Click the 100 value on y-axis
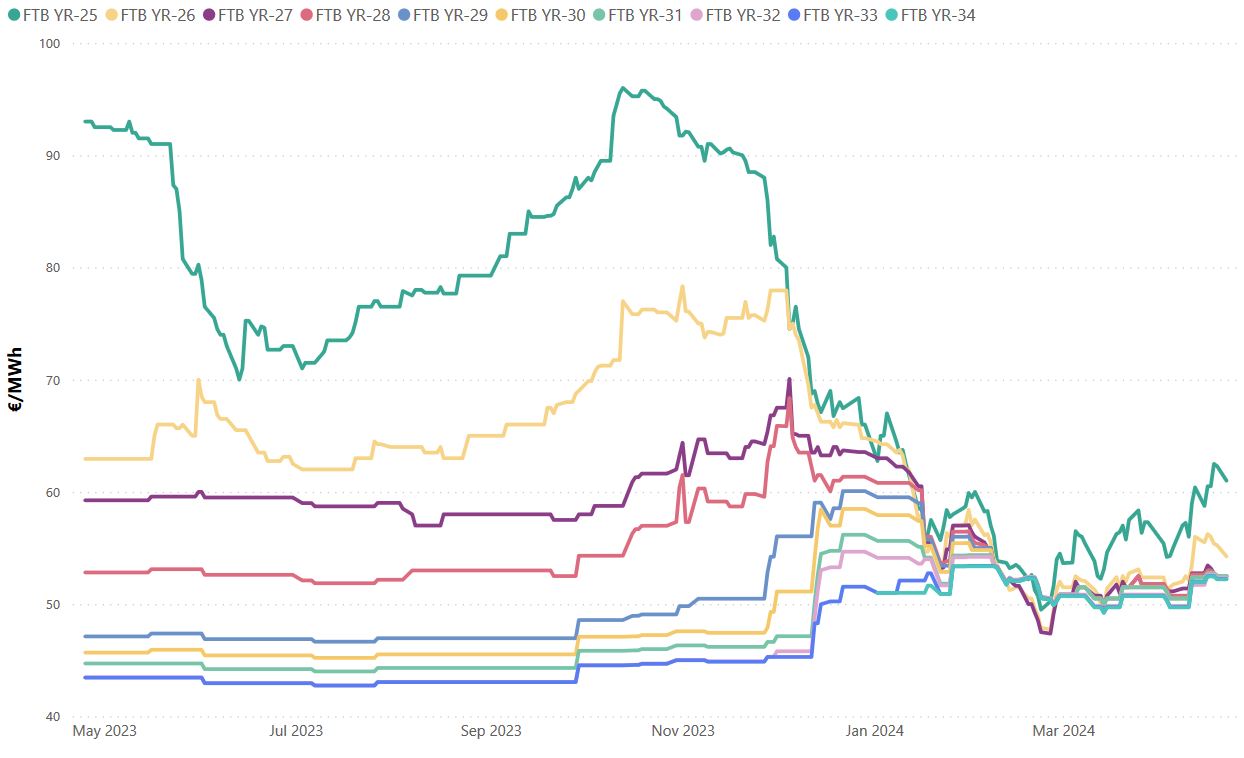Screen dimensions: 1244x758 (50, 44)
